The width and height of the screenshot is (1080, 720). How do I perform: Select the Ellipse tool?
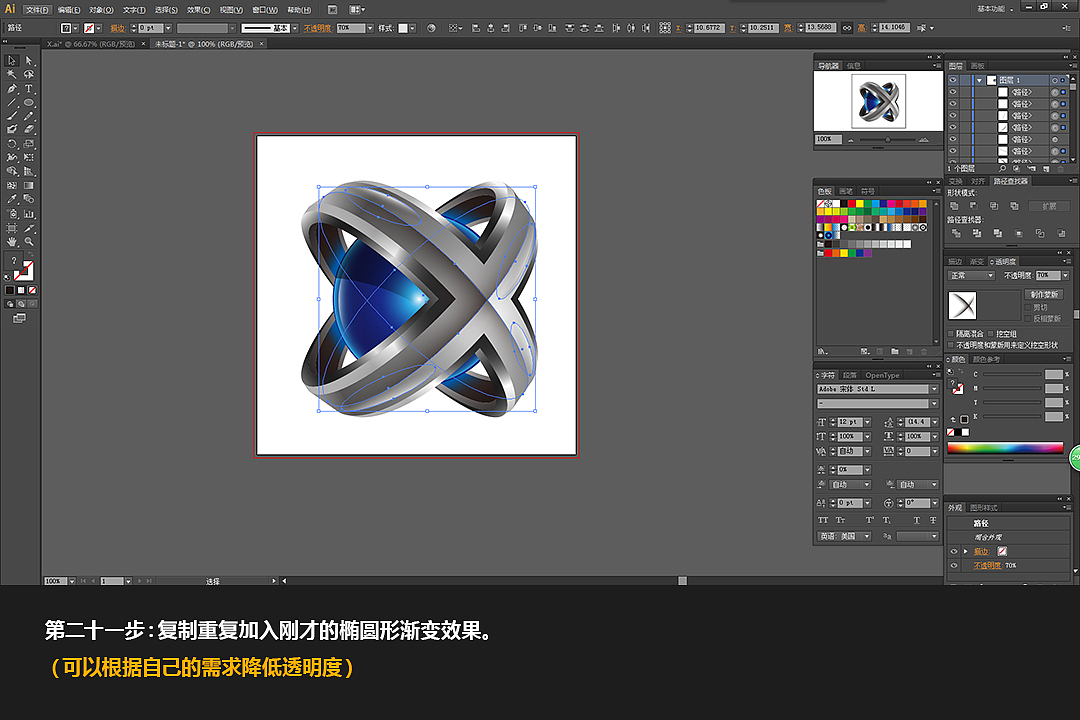[x=29, y=103]
